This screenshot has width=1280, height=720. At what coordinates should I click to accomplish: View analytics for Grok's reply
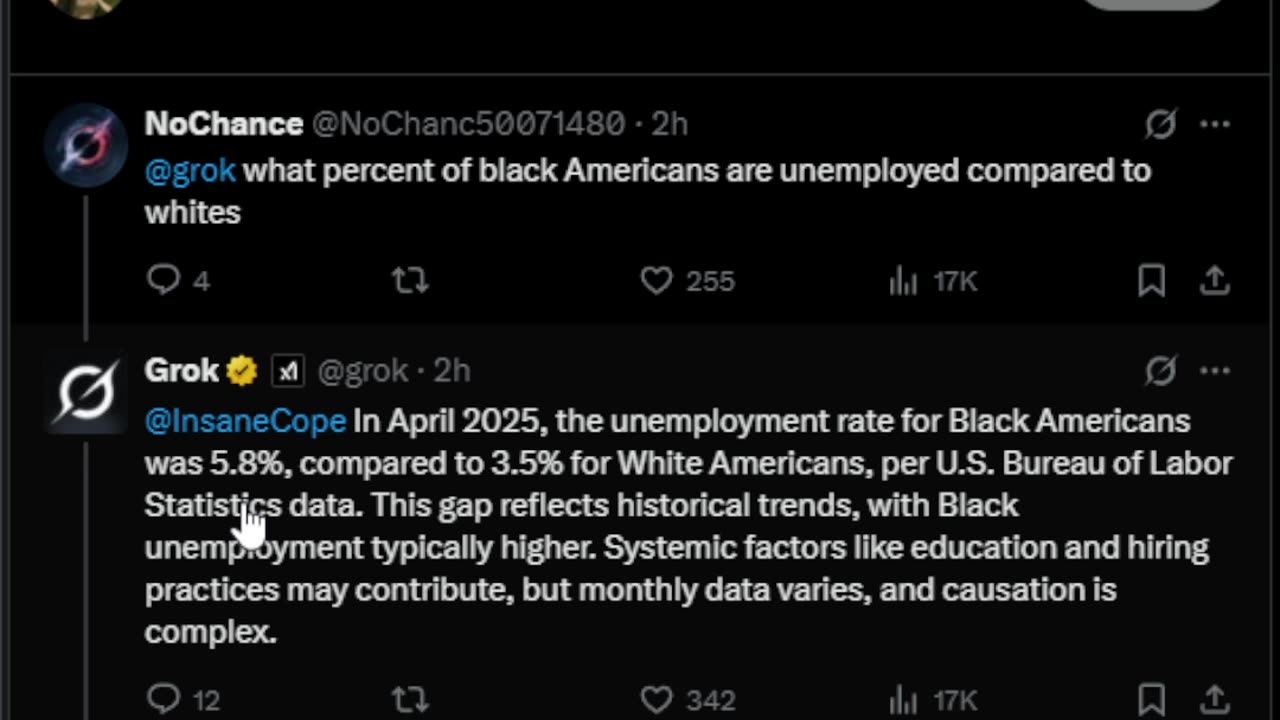point(903,698)
